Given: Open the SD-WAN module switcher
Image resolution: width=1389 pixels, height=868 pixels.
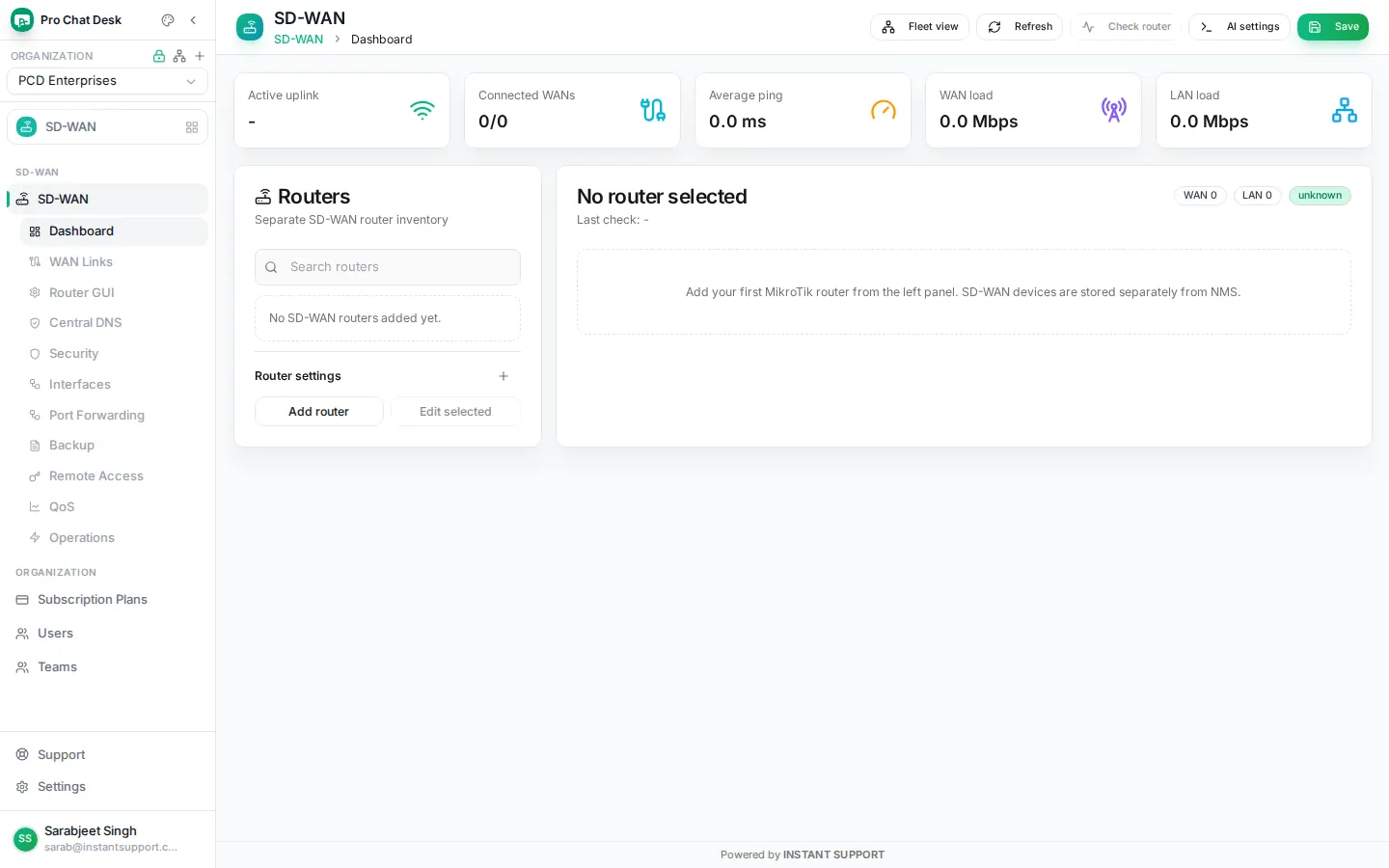Looking at the screenshot, I should (x=107, y=127).
